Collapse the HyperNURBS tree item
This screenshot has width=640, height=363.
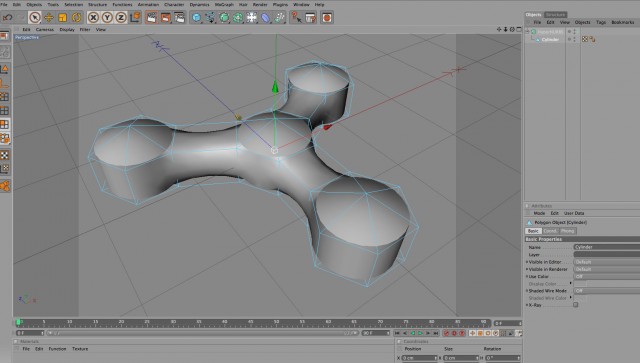click(527, 31)
